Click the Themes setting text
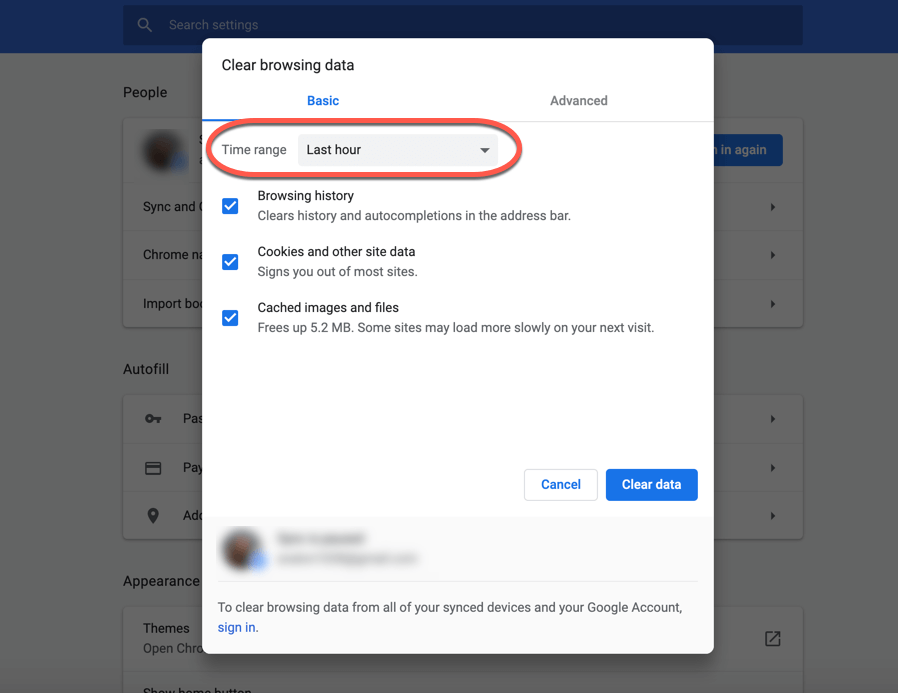Viewport: 898px width, 693px height. (x=166, y=628)
